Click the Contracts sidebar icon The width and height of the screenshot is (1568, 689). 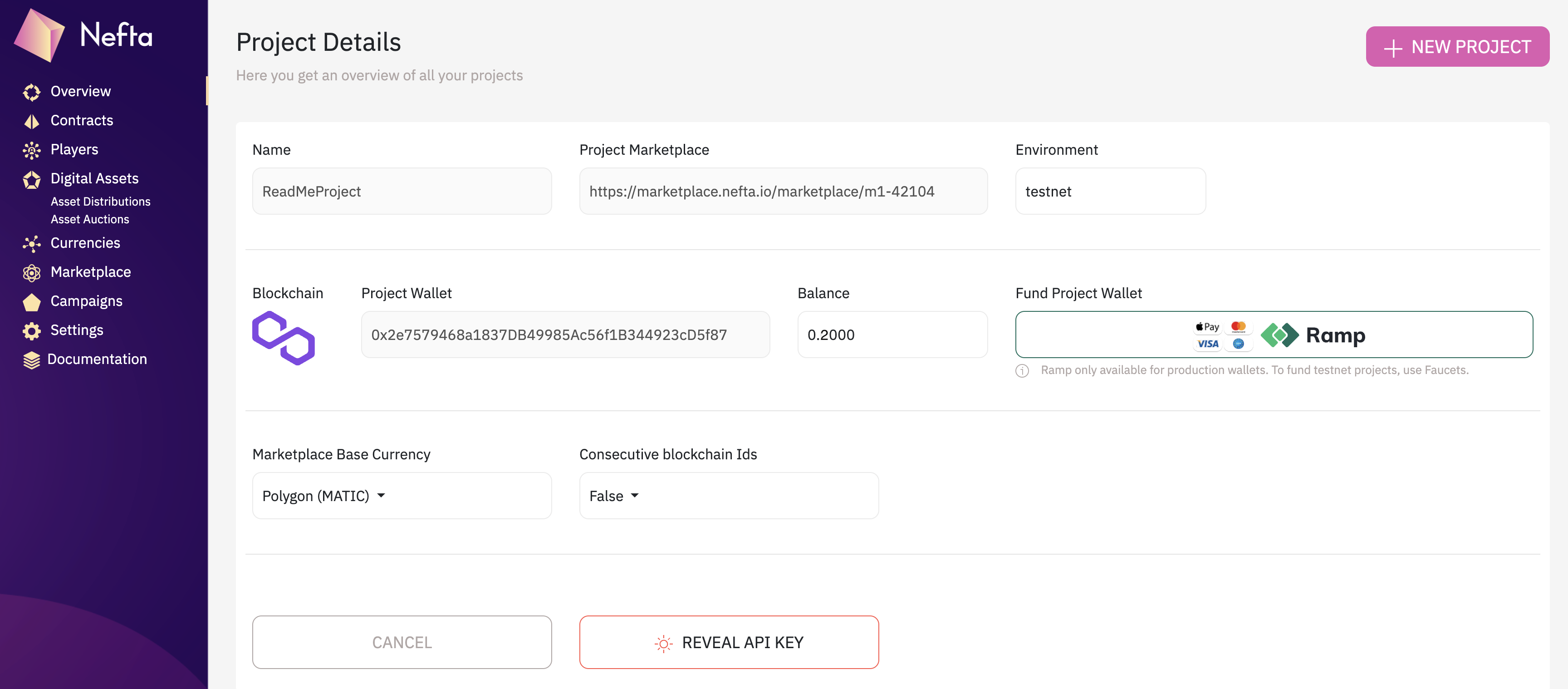click(32, 121)
